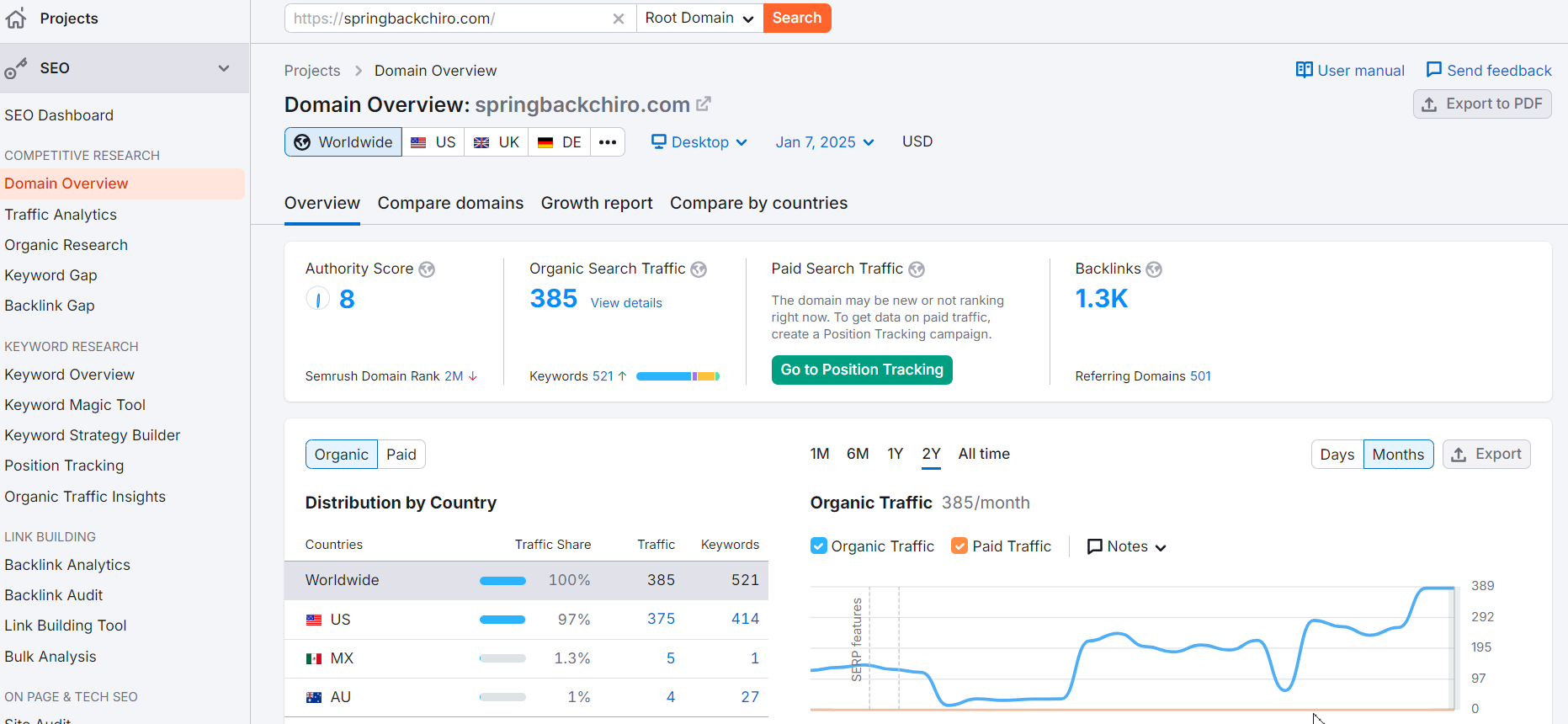Click the Go to Position Tracking button
The image size is (1568, 724).
point(861,370)
